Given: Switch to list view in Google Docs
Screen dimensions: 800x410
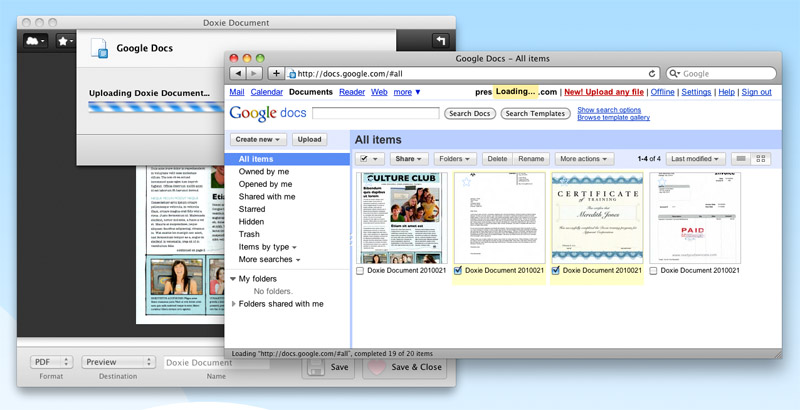Looking at the screenshot, I should [741, 159].
